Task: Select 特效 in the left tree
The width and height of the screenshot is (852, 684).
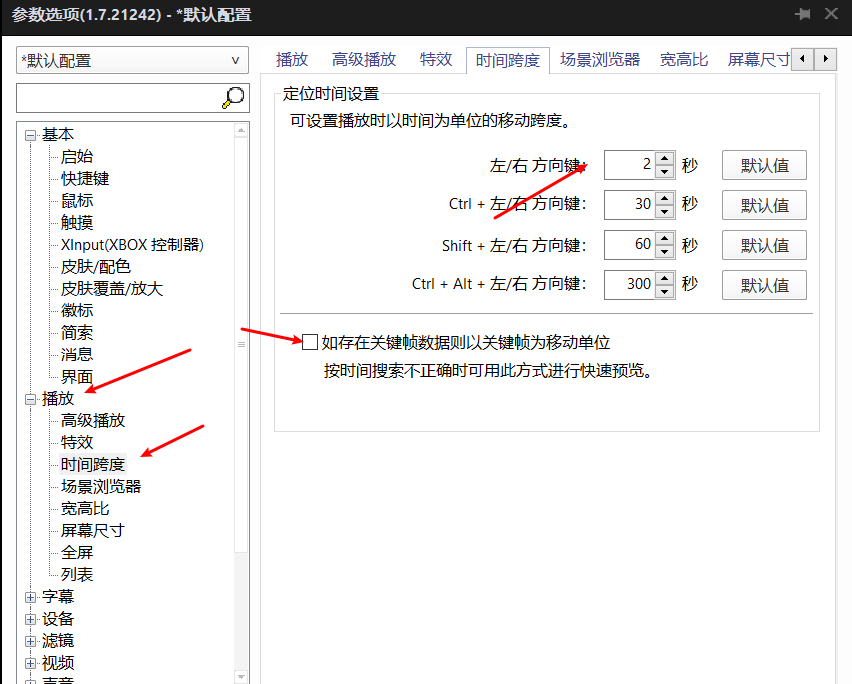Action: coord(77,443)
